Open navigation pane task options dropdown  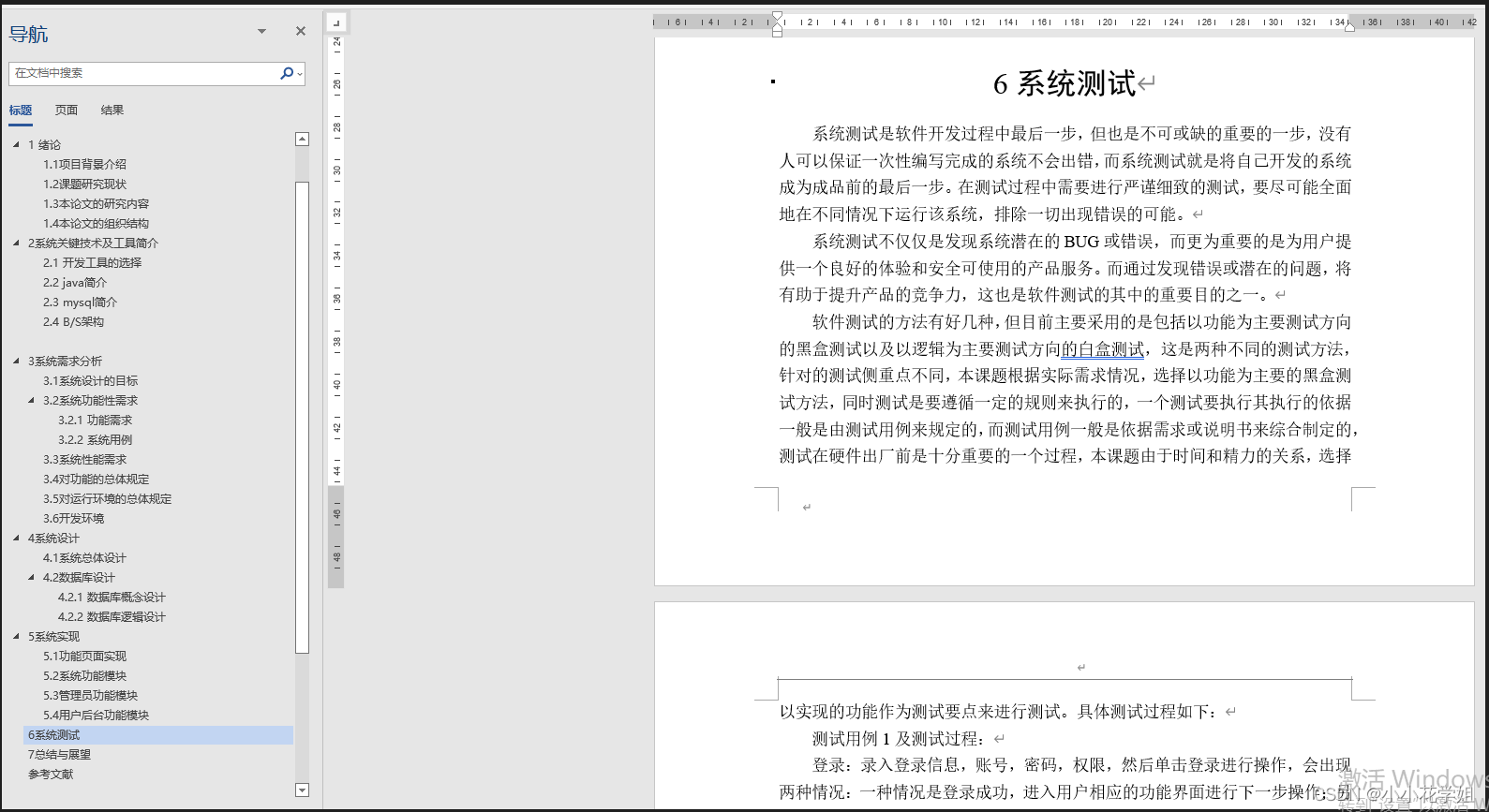[x=262, y=31]
